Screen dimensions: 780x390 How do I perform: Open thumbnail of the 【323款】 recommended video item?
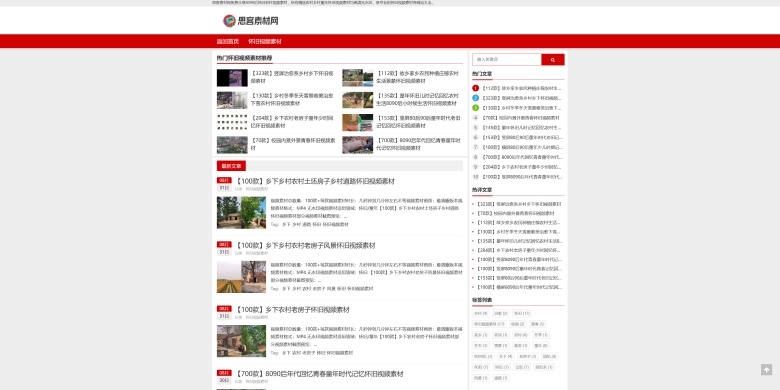(232, 78)
